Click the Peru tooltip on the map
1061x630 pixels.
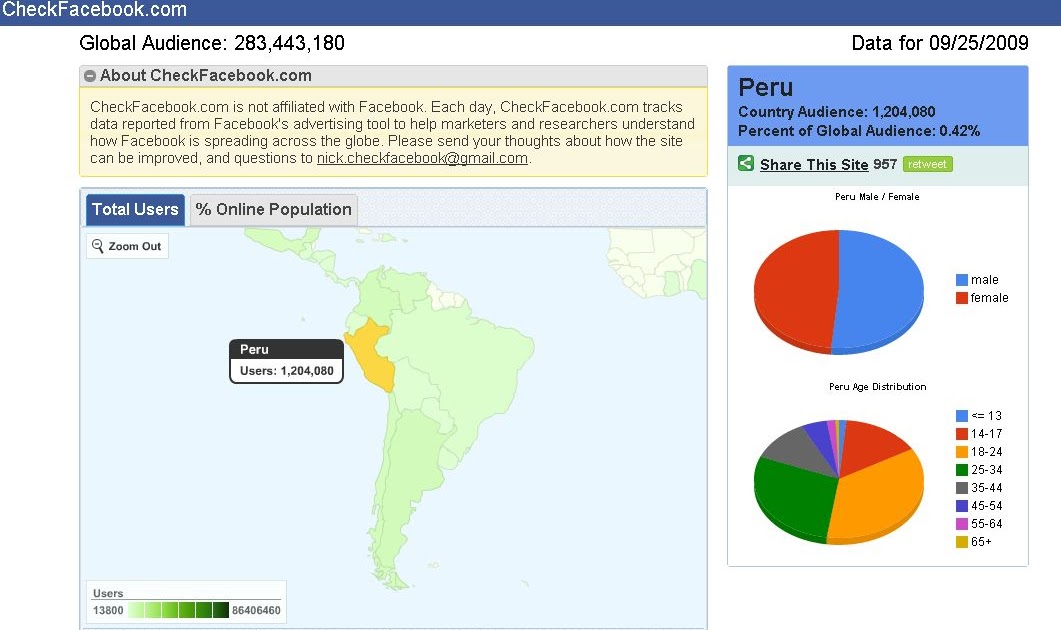(286, 361)
